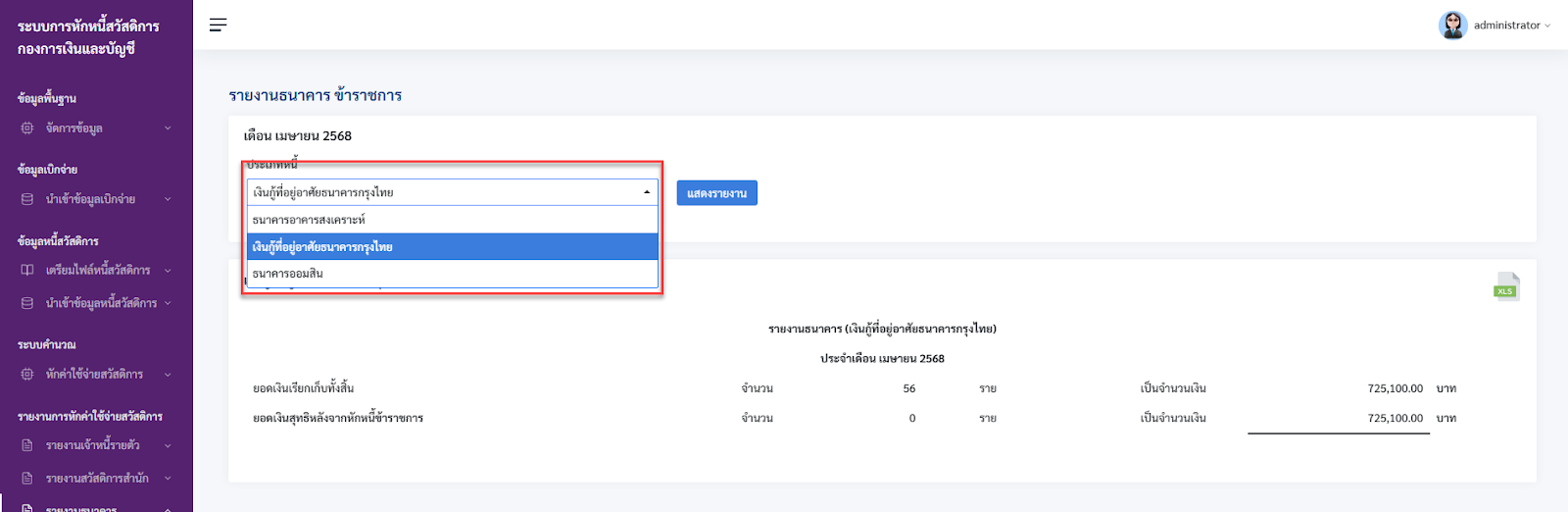1568x512 pixels.
Task: Click the เตรียมไฟล์หนี้สวัสดิการ book icon
Action: click(27, 270)
